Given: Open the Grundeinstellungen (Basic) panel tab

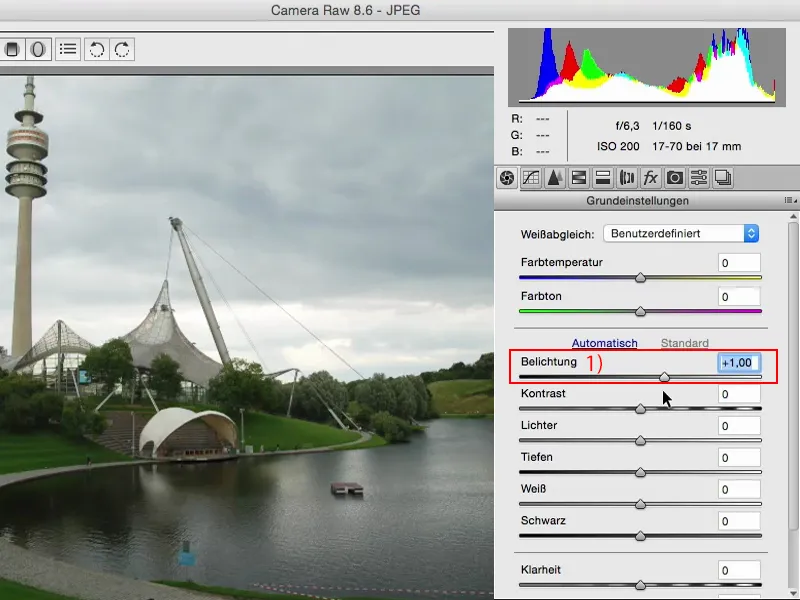Looking at the screenshot, I should pos(507,178).
